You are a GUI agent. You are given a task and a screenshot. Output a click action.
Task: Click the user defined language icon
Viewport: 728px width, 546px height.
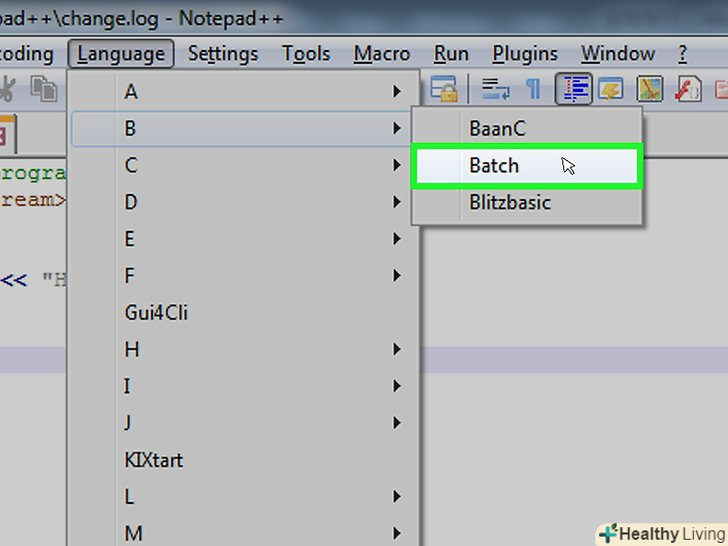[611, 88]
